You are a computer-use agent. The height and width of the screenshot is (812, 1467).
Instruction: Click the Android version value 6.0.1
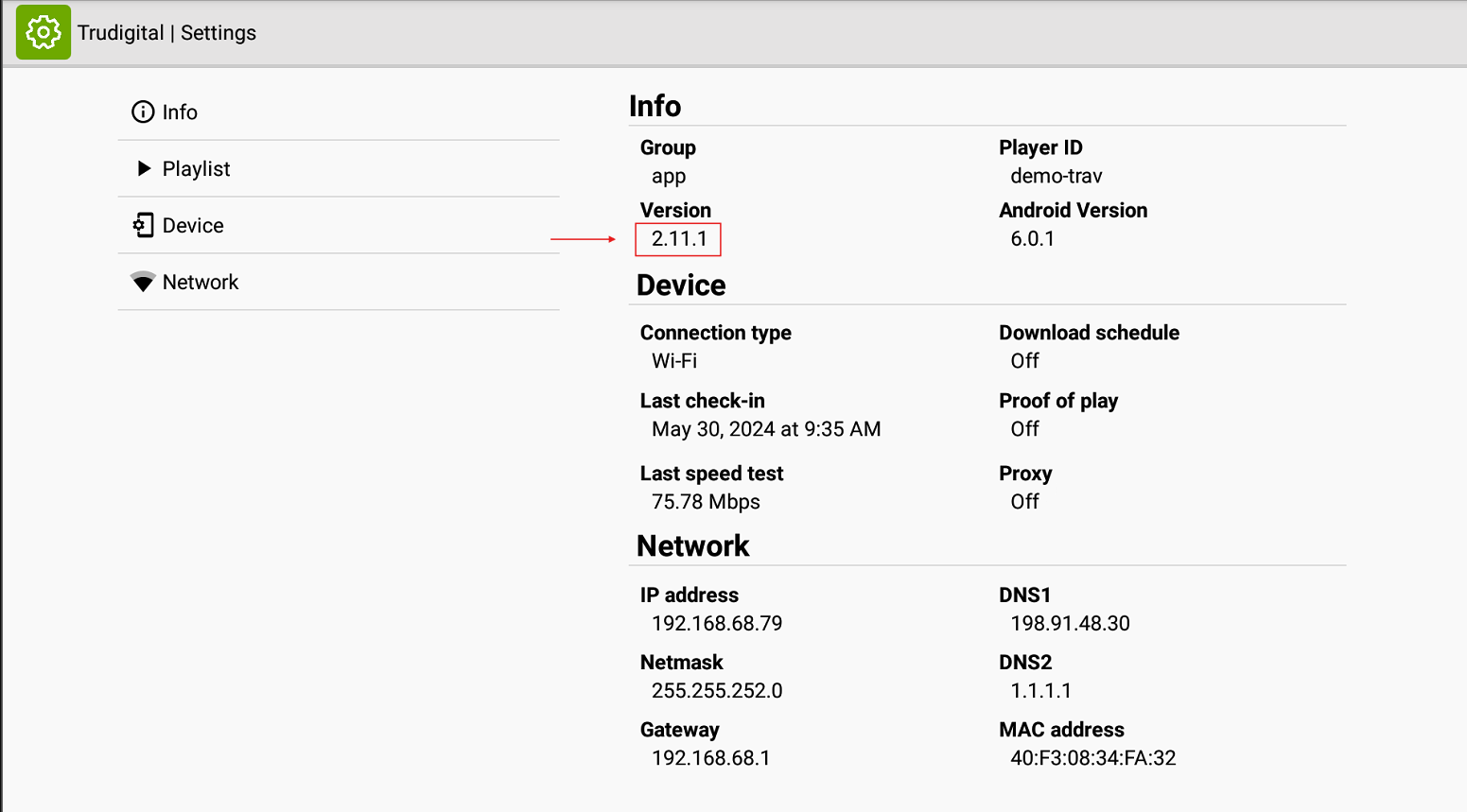point(1032,238)
